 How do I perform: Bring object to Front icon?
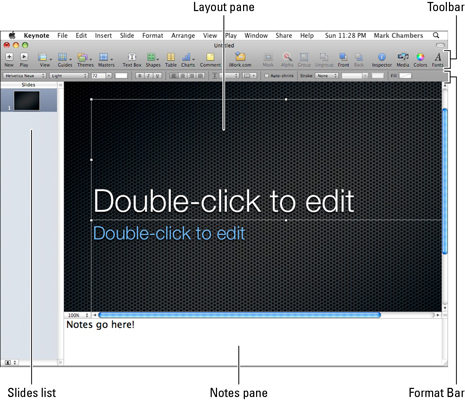[x=343, y=57]
